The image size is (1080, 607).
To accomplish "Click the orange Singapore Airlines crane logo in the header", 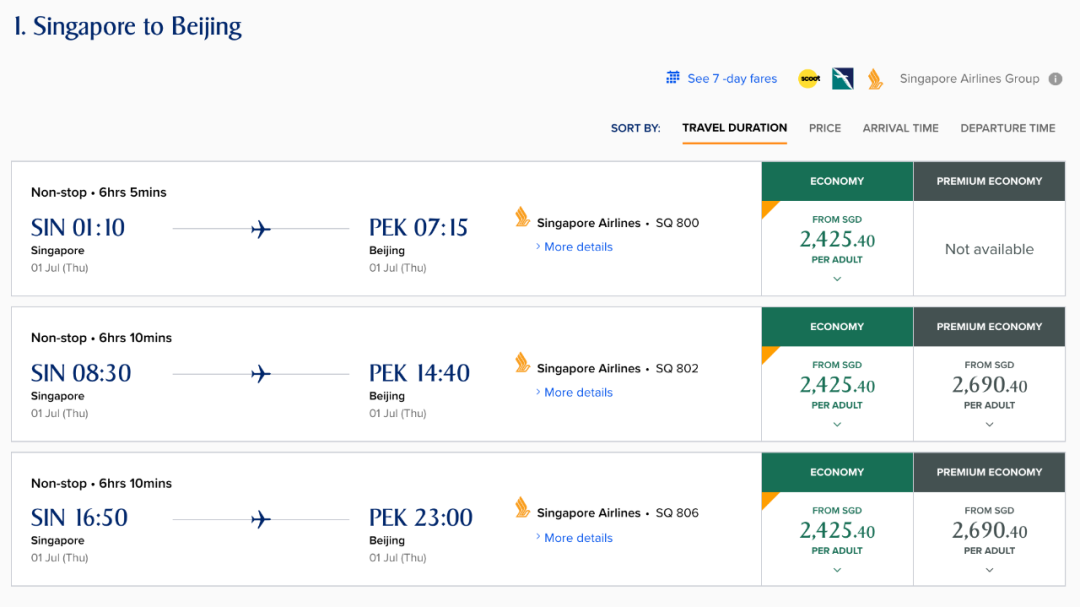I will point(875,79).
